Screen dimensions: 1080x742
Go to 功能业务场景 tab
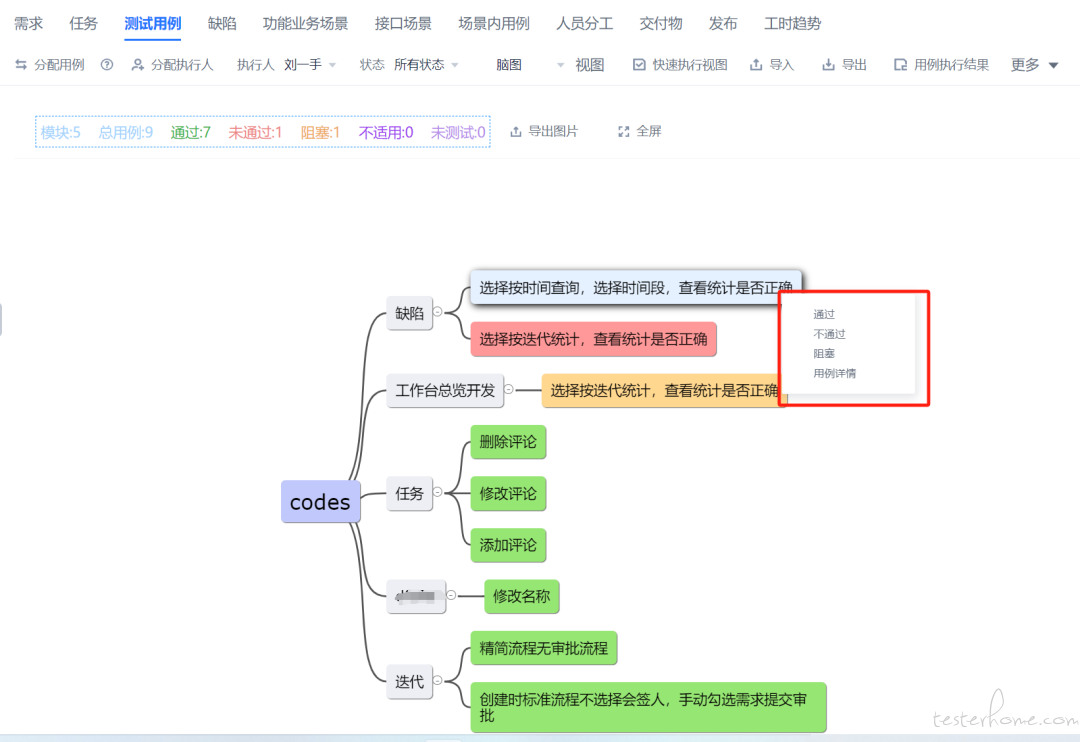click(x=305, y=23)
